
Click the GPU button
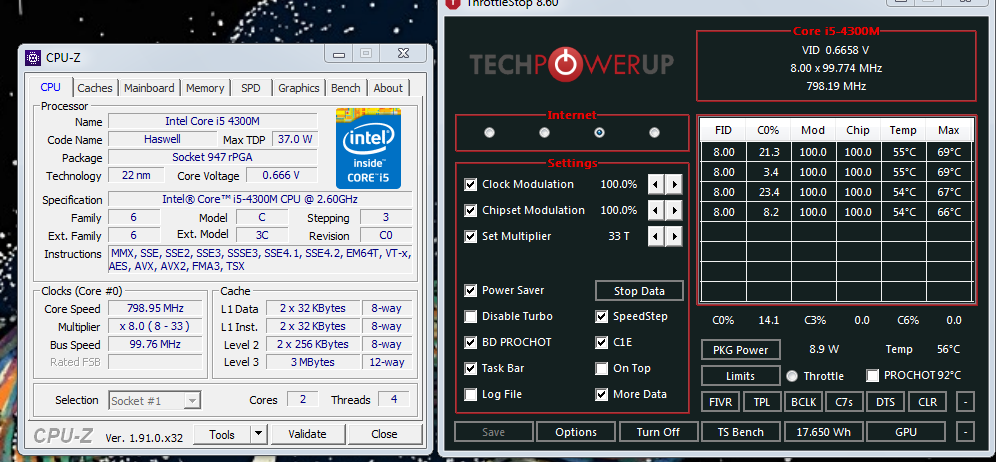pos(906,432)
